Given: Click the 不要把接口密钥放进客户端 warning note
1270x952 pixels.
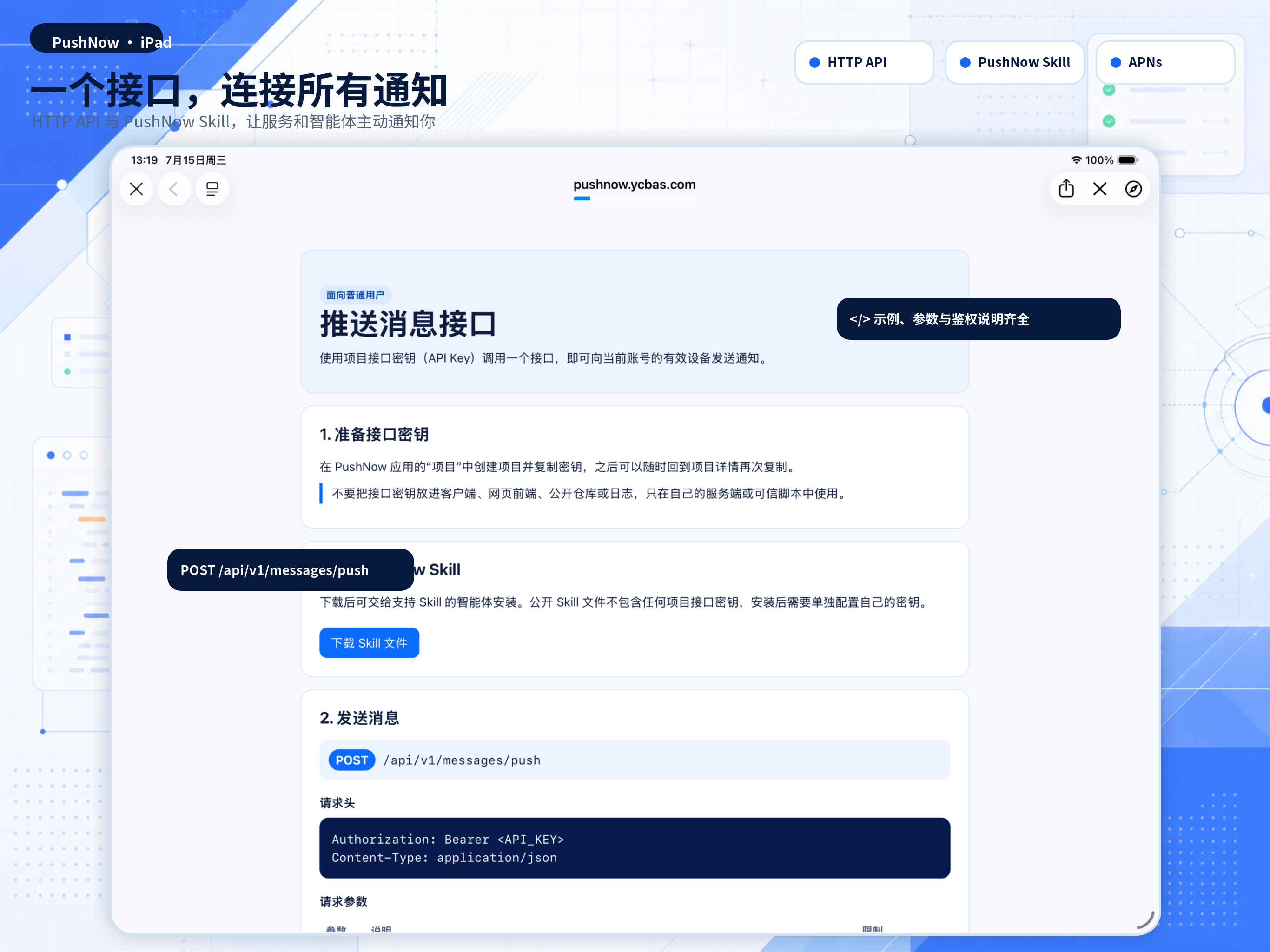Looking at the screenshot, I should [x=584, y=493].
